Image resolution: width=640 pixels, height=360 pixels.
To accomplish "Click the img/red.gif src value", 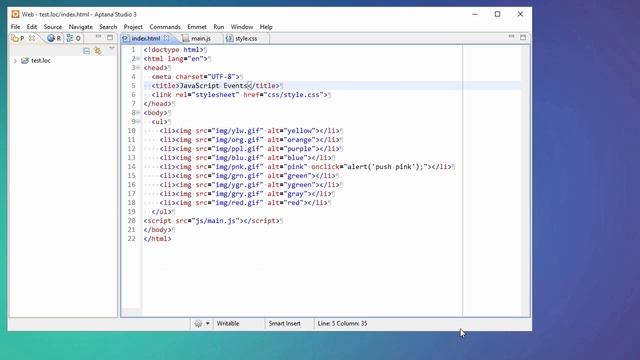I will pos(238,202).
